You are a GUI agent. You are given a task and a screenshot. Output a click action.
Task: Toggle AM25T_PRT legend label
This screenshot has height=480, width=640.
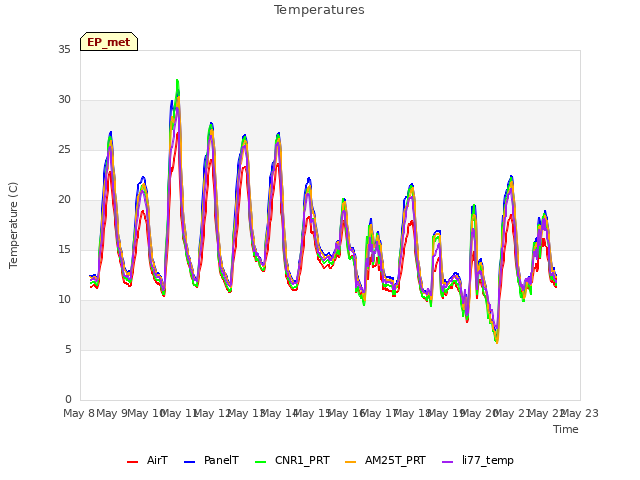point(385,461)
